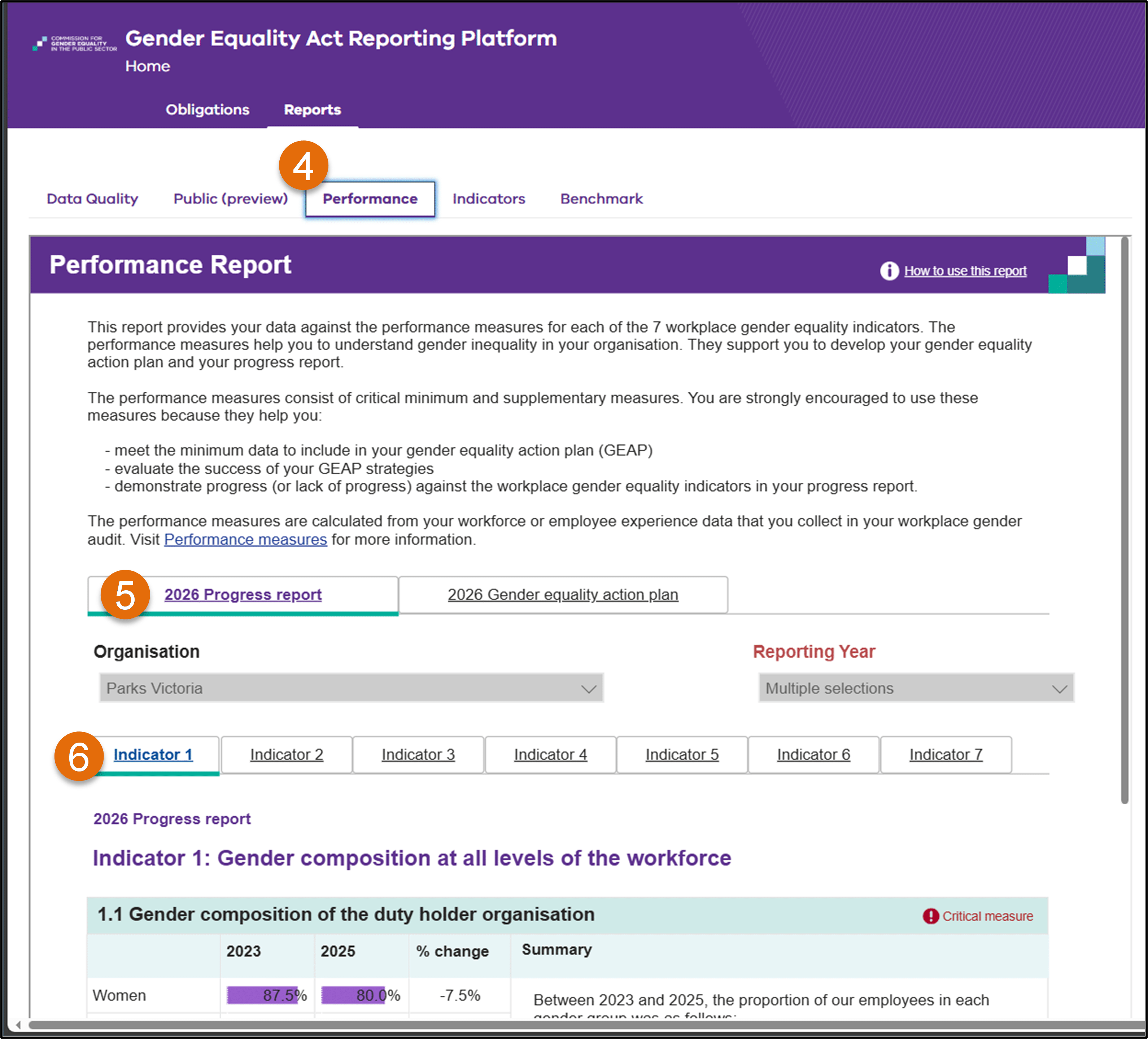Viewport: 1148px width, 1039px height.
Task: Open the Obligations menu item
Action: click(x=207, y=109)
